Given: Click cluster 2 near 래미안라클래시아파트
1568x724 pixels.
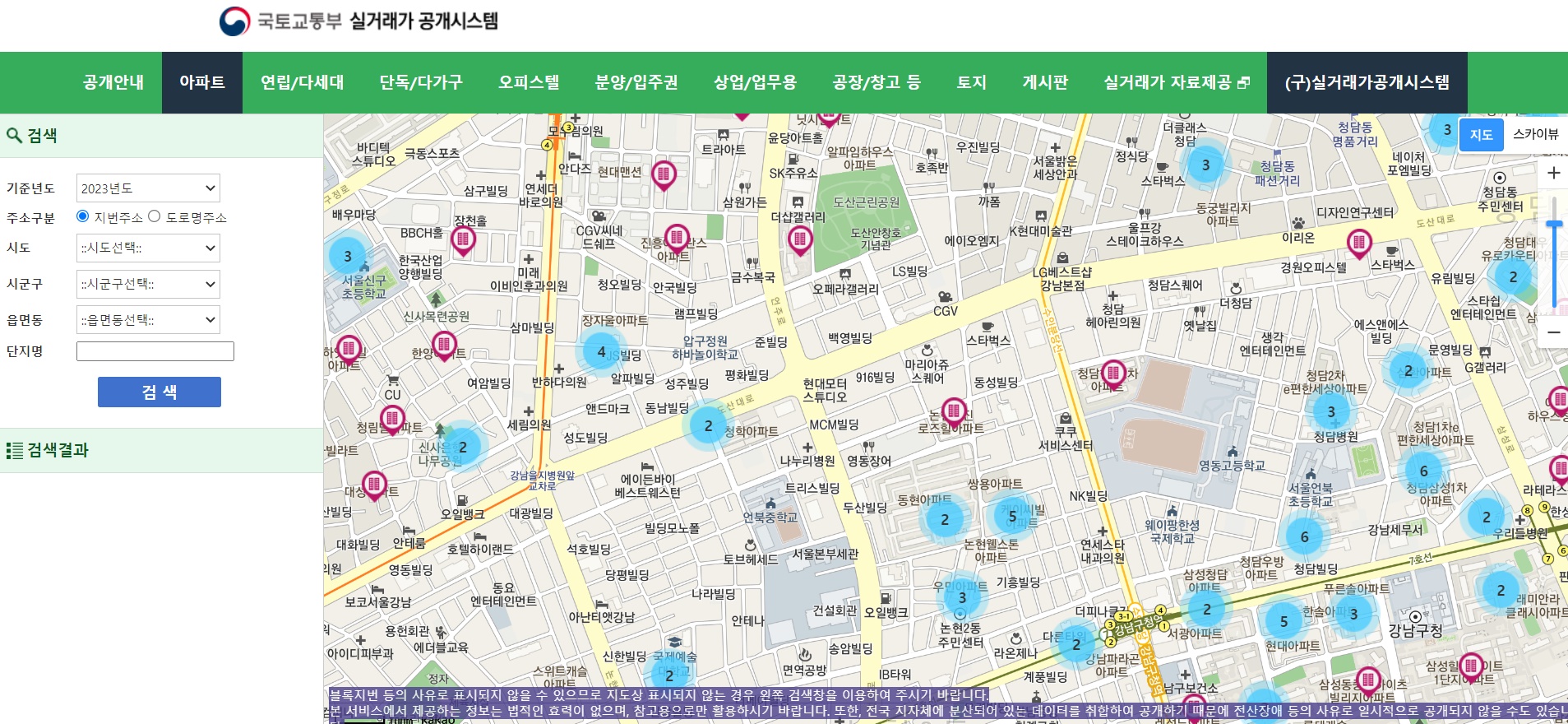Looking at the screenshot, I should (1501, 590).
